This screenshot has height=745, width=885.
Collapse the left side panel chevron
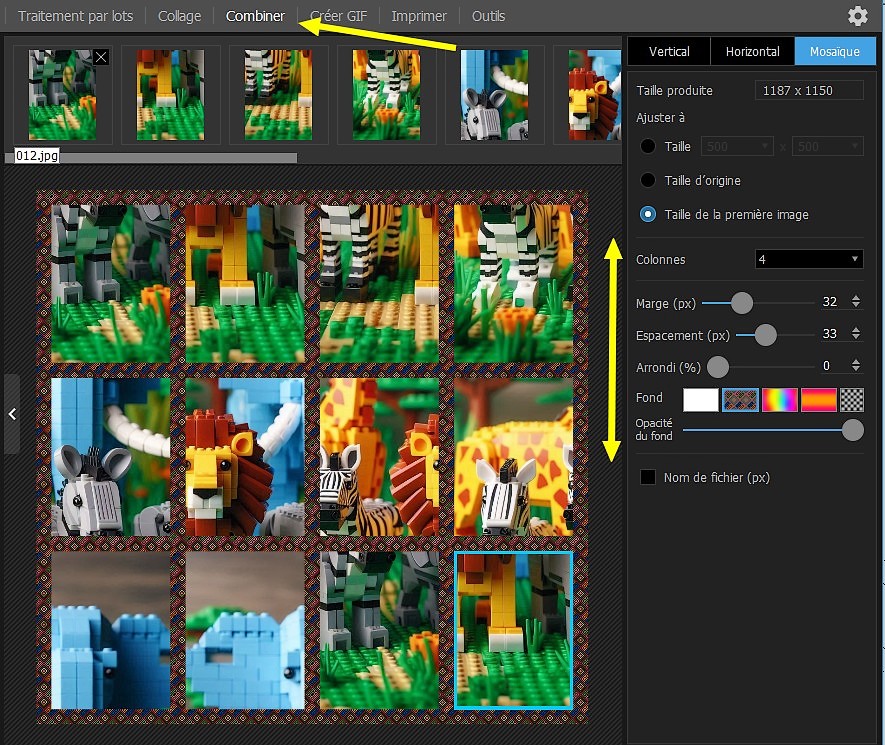point(12,414)
